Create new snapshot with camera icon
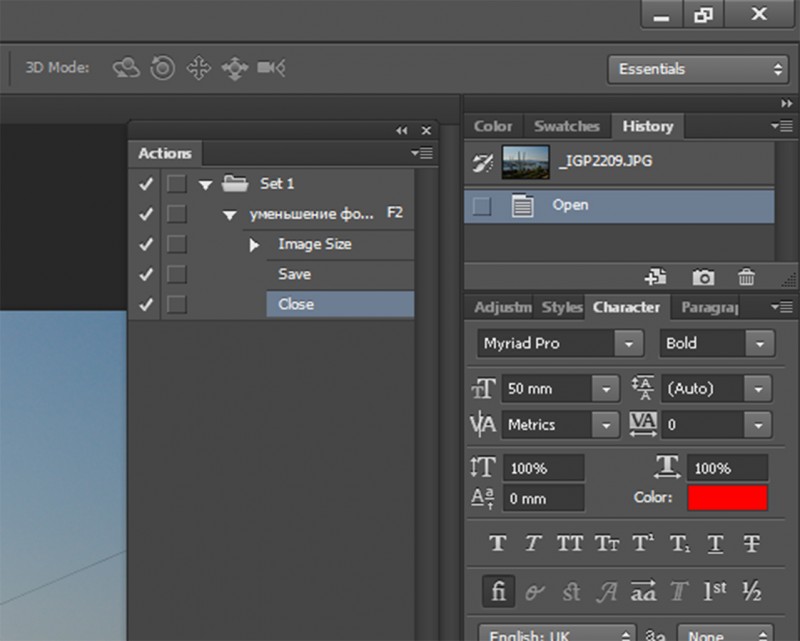The image size is (800, 641). point(704,277)
